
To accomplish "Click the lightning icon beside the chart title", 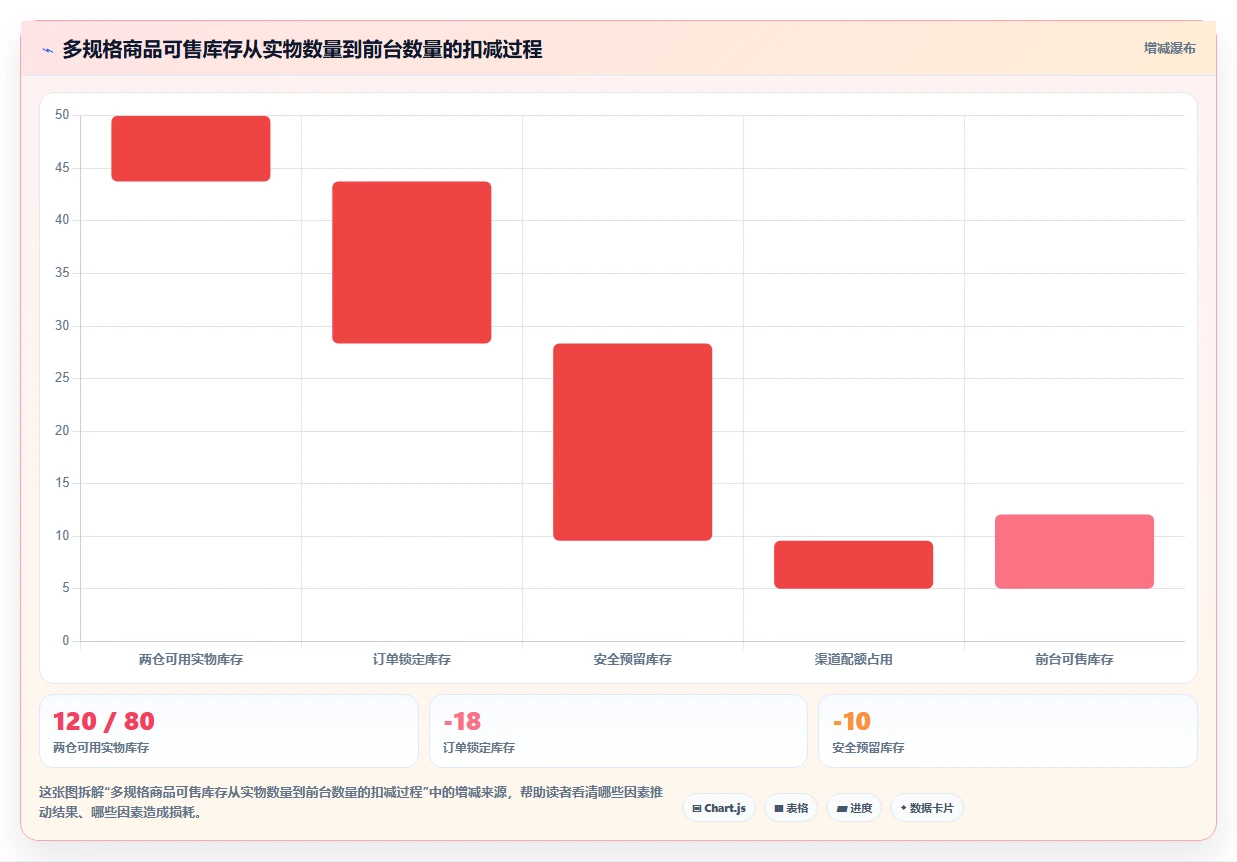I will [48, 49].
